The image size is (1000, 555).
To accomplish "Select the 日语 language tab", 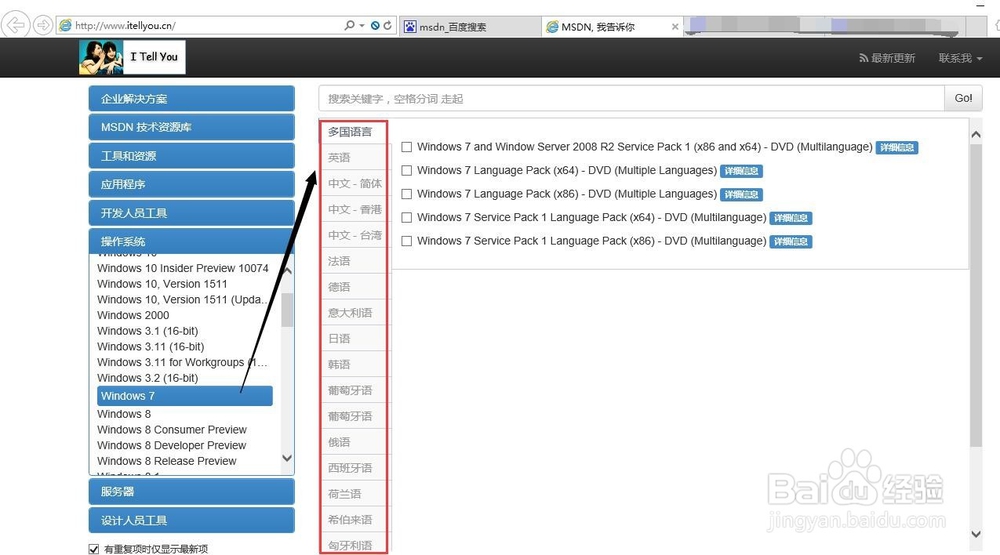I will [353, 339].
